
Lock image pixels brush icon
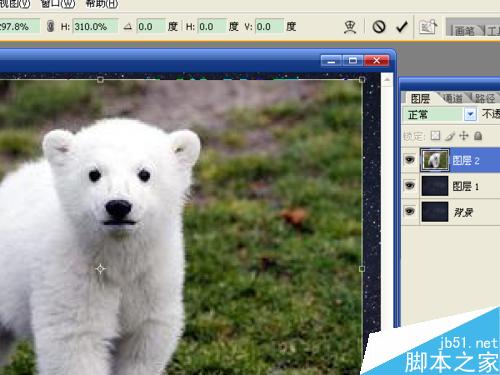click(450, 136)
